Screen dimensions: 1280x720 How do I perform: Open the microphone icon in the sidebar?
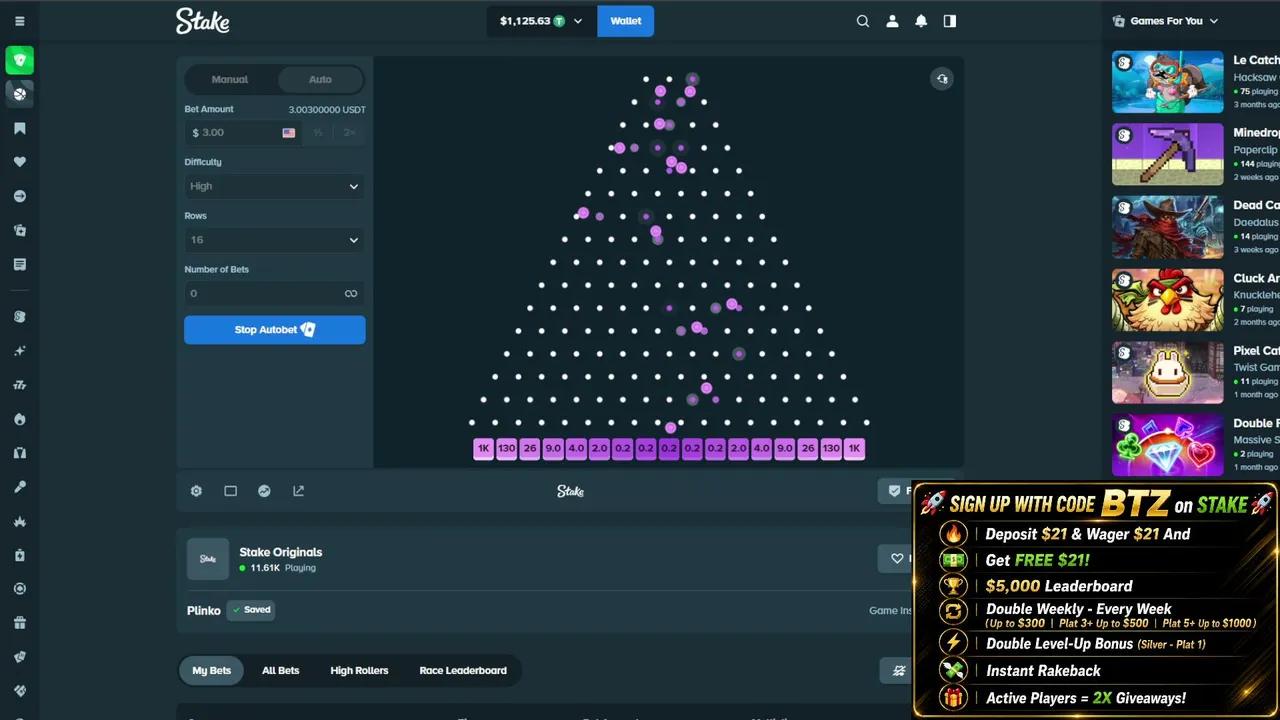[x=19, y=487]
